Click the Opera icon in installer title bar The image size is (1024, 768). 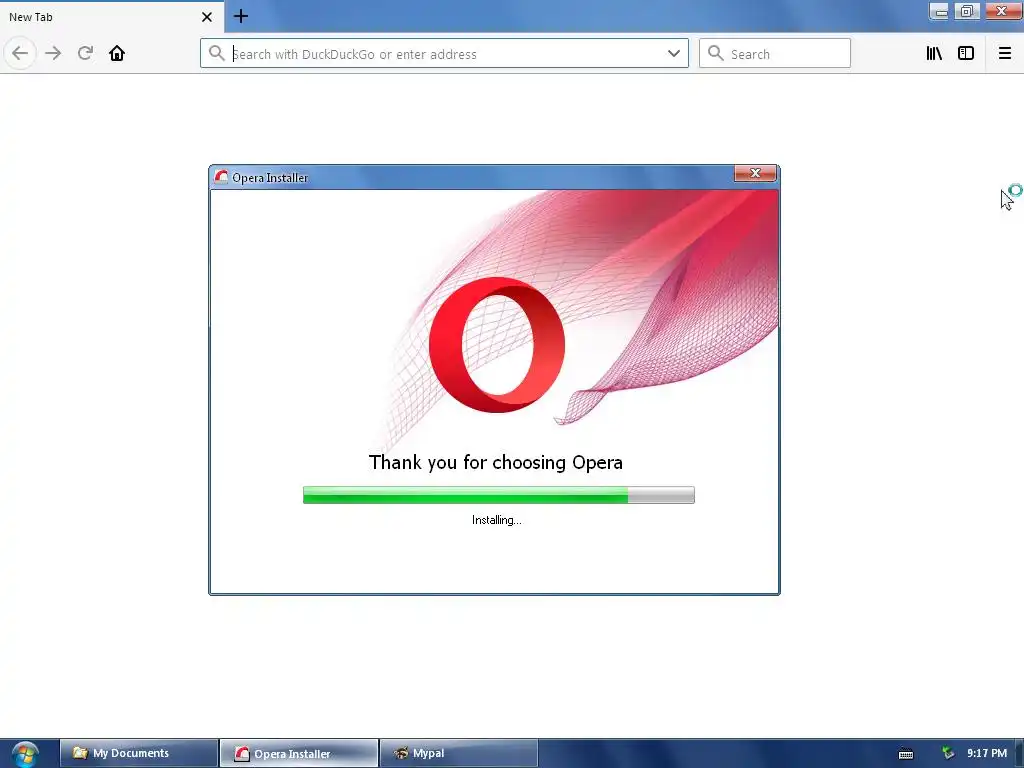point(221,177)
